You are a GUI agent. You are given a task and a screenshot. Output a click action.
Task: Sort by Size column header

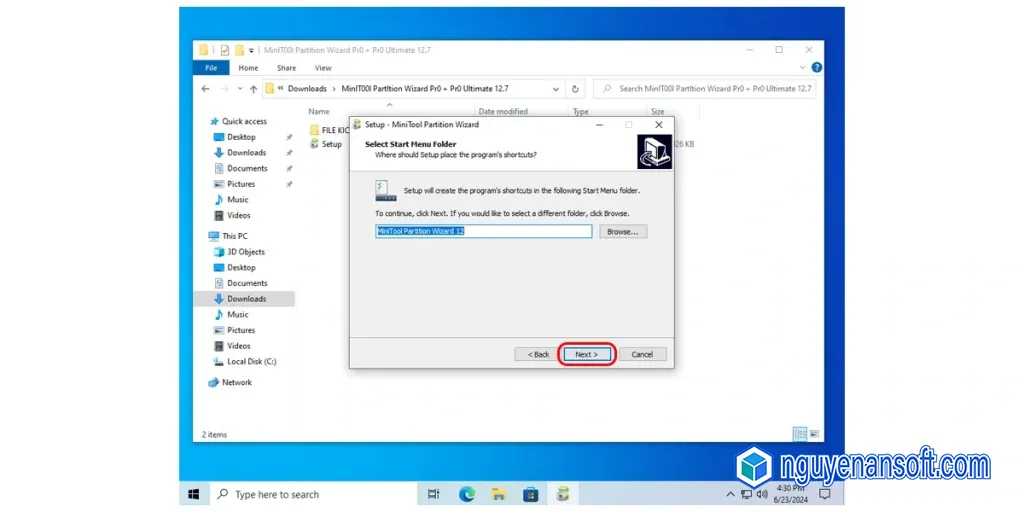point(657,112)
